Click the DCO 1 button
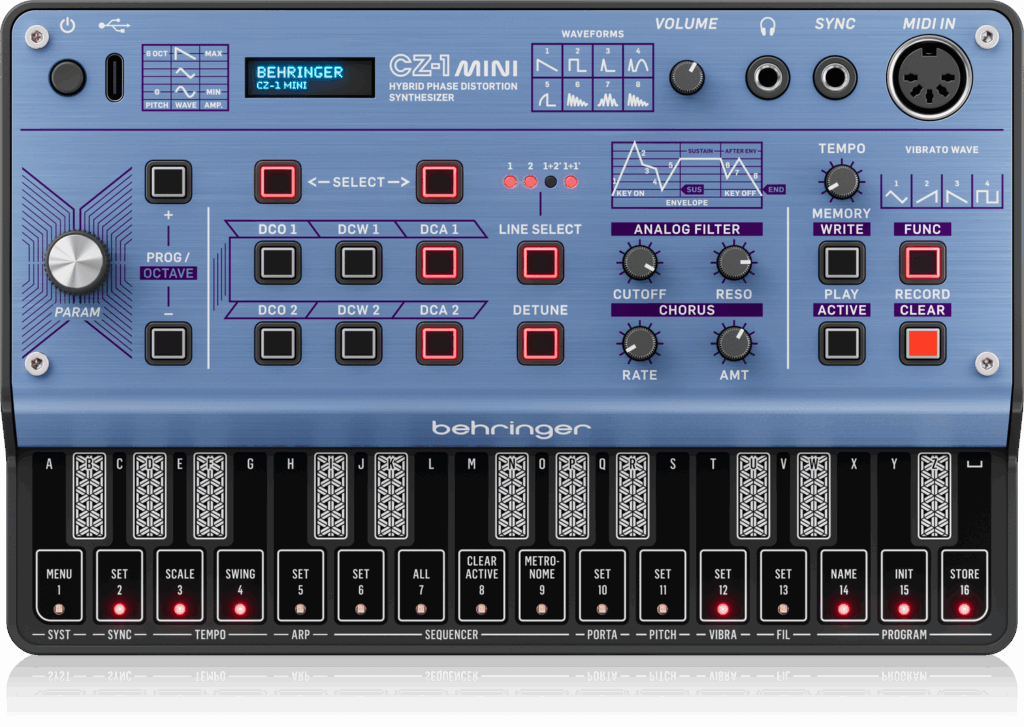Viewport: 1024px width, 727px height. pyautogui.click(x=277, y=263)
